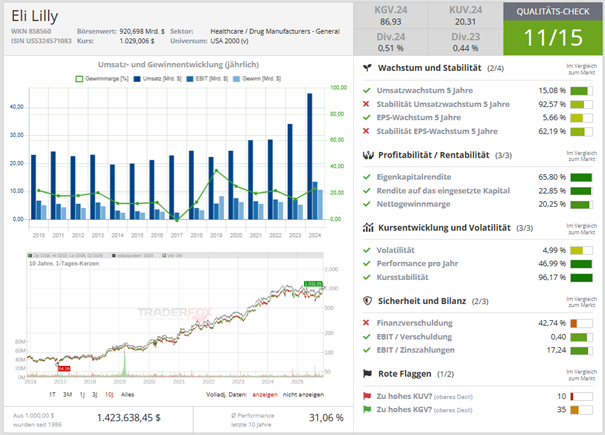Click the Sicherheit und Bilanz shield icon
This screenshot has width=605, height=435.
click(x=367, y=300)
